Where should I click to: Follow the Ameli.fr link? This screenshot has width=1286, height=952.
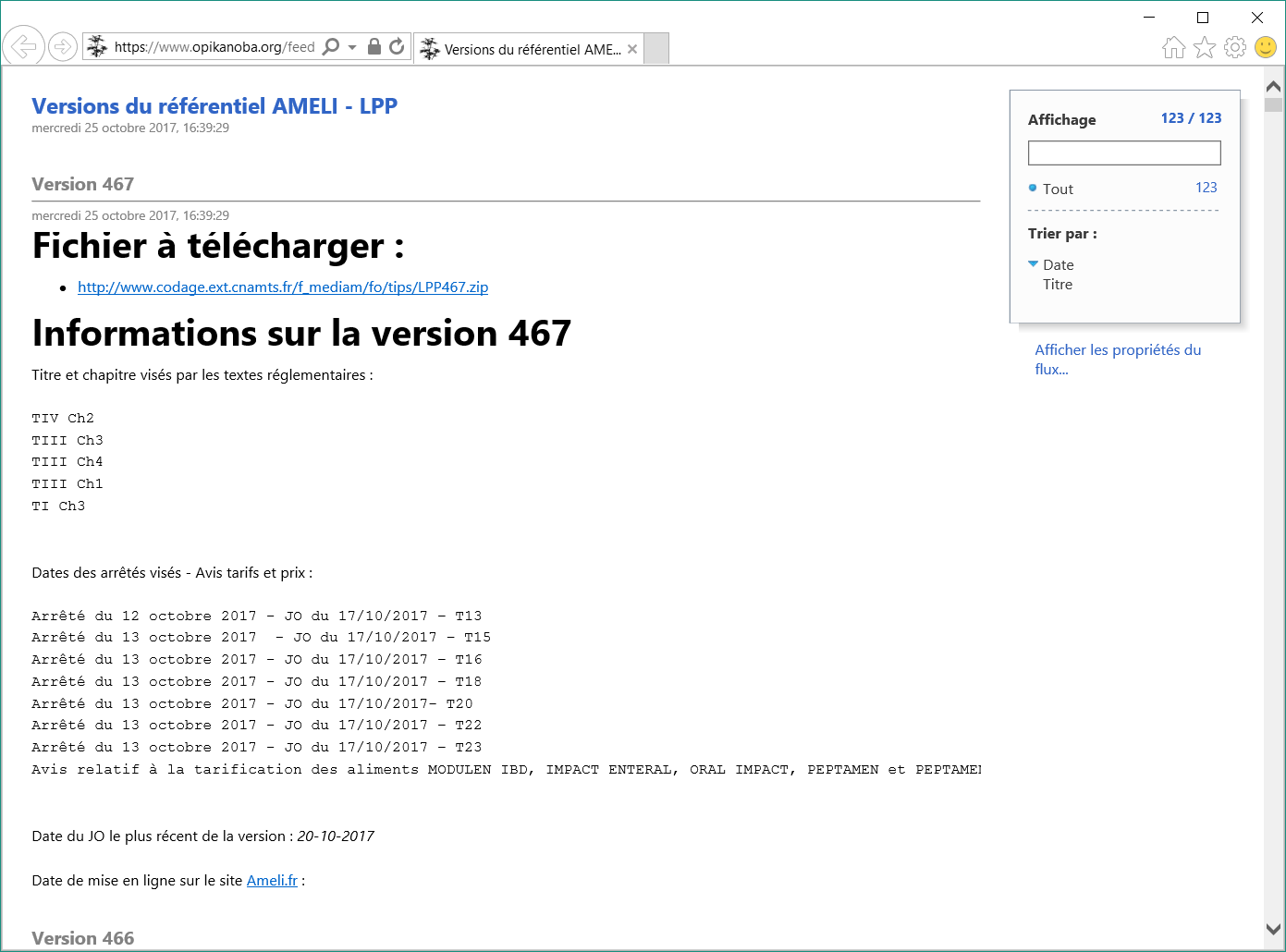coord(272,881)
